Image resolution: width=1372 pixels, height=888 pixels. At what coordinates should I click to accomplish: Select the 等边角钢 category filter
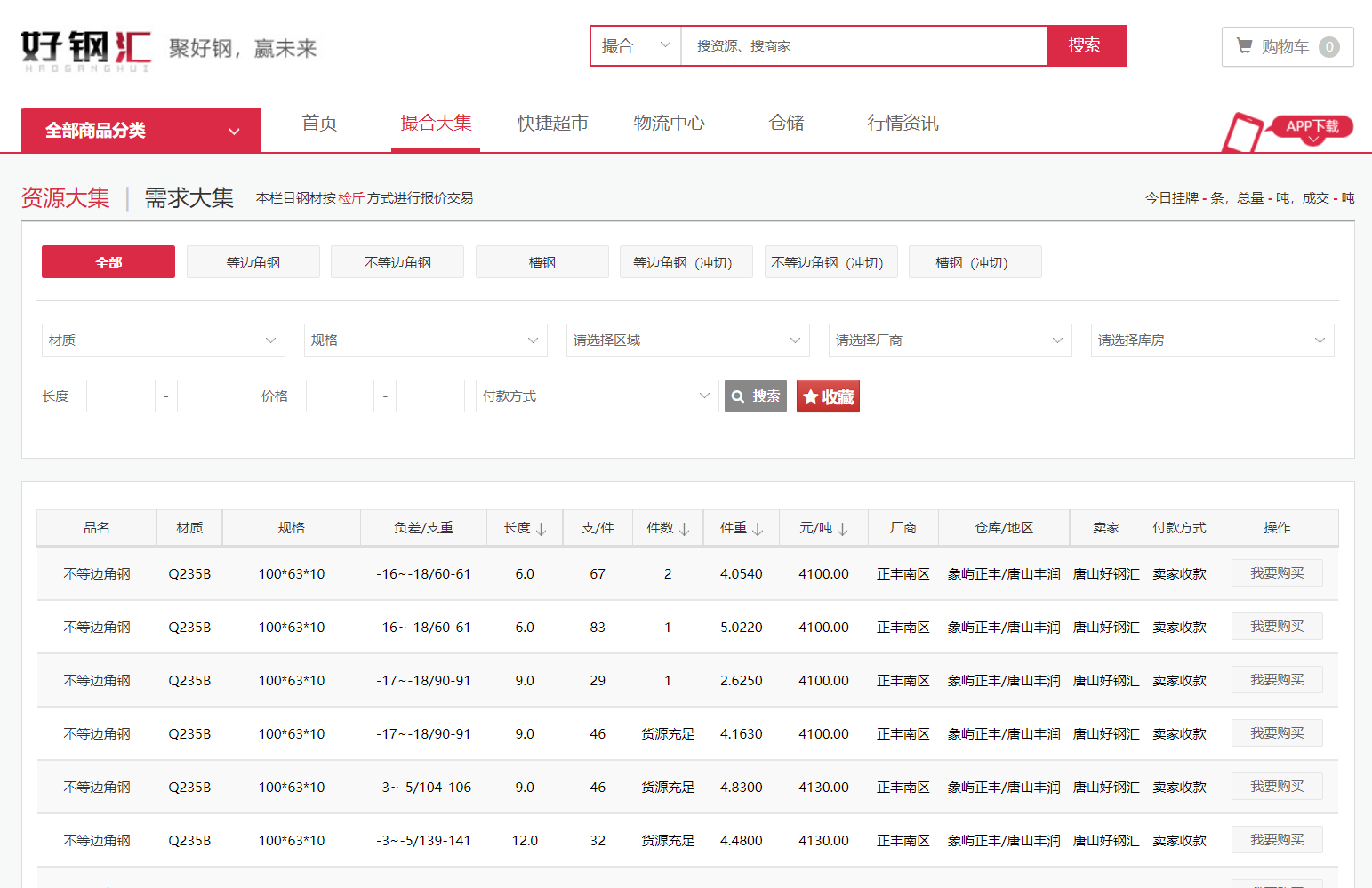tap(253, 262)
